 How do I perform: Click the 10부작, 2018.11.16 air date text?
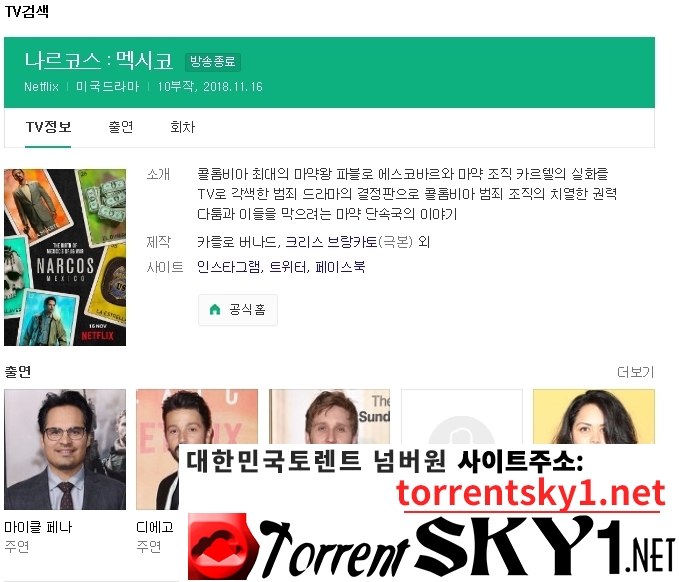(x=210, y=87)
